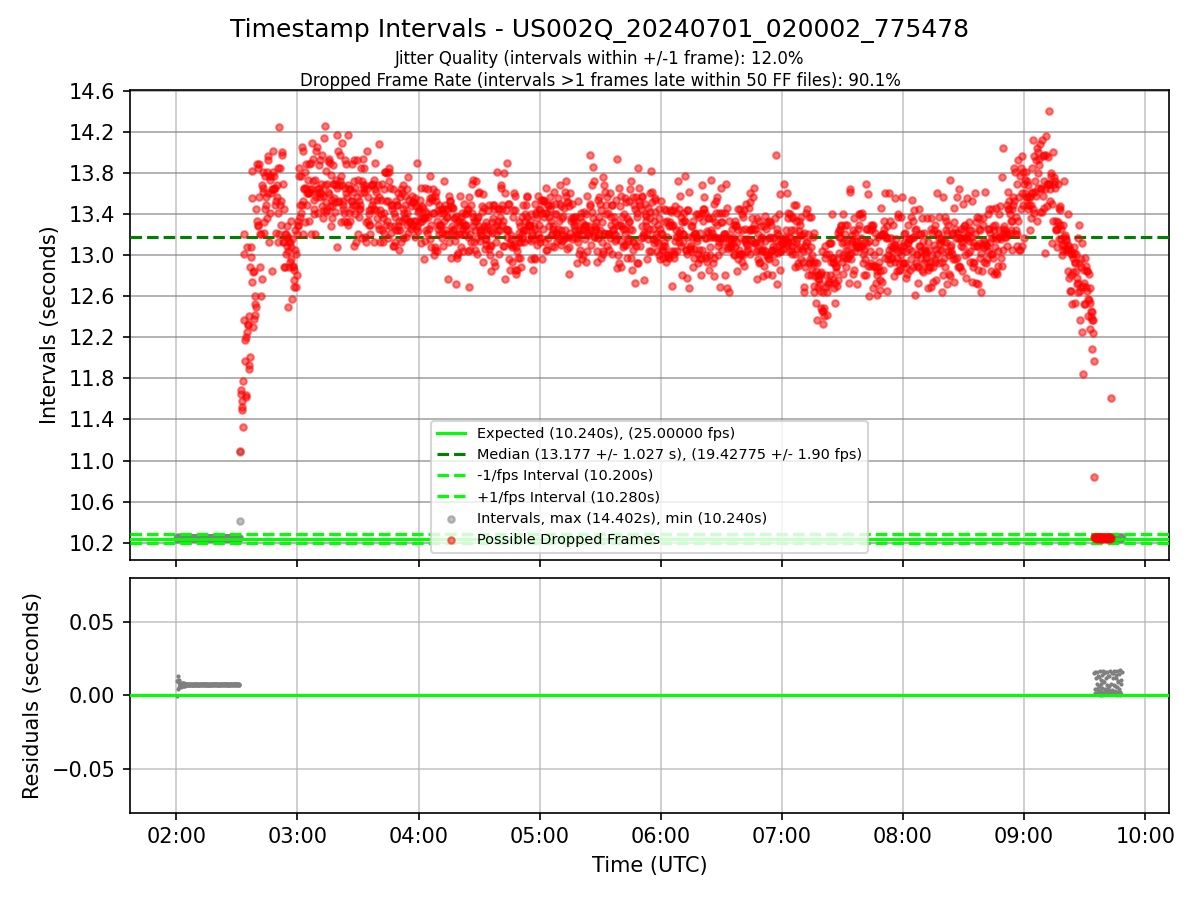
Task: Click the 'Jitter Quality' subtitle line
Action: point(599,58)
